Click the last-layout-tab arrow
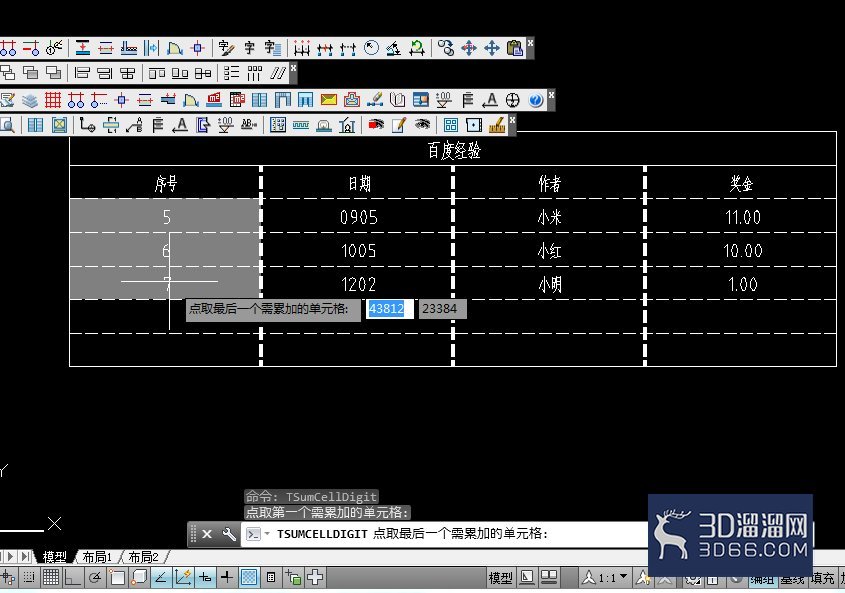The width and height of the screenshot is (845, 593). coord(25,556)
